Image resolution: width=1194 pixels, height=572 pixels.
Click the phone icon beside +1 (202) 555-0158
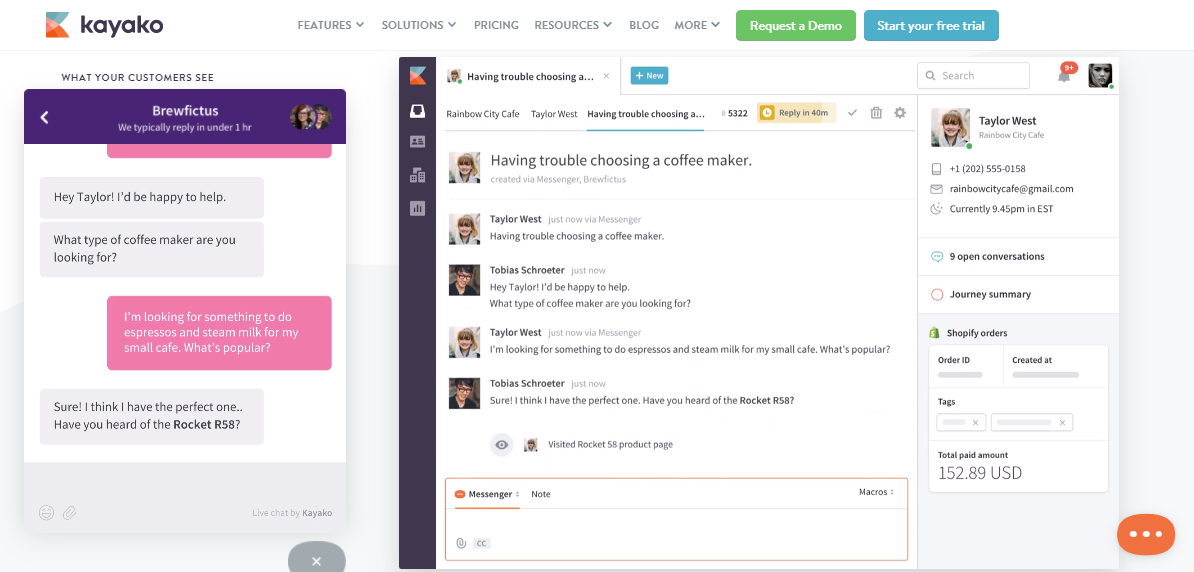[936, 168]
